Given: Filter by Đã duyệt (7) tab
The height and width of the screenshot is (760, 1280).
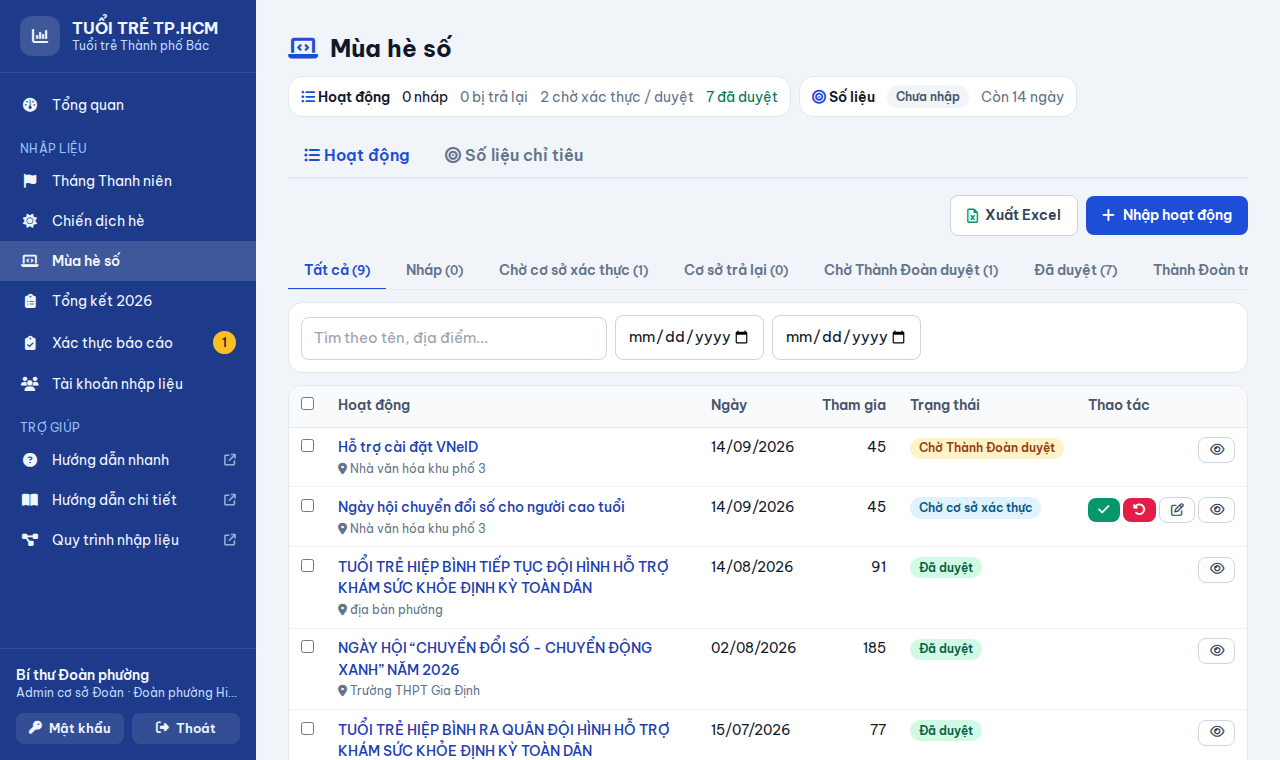Looking at the screenshot, I should (x=1076, y=270).
